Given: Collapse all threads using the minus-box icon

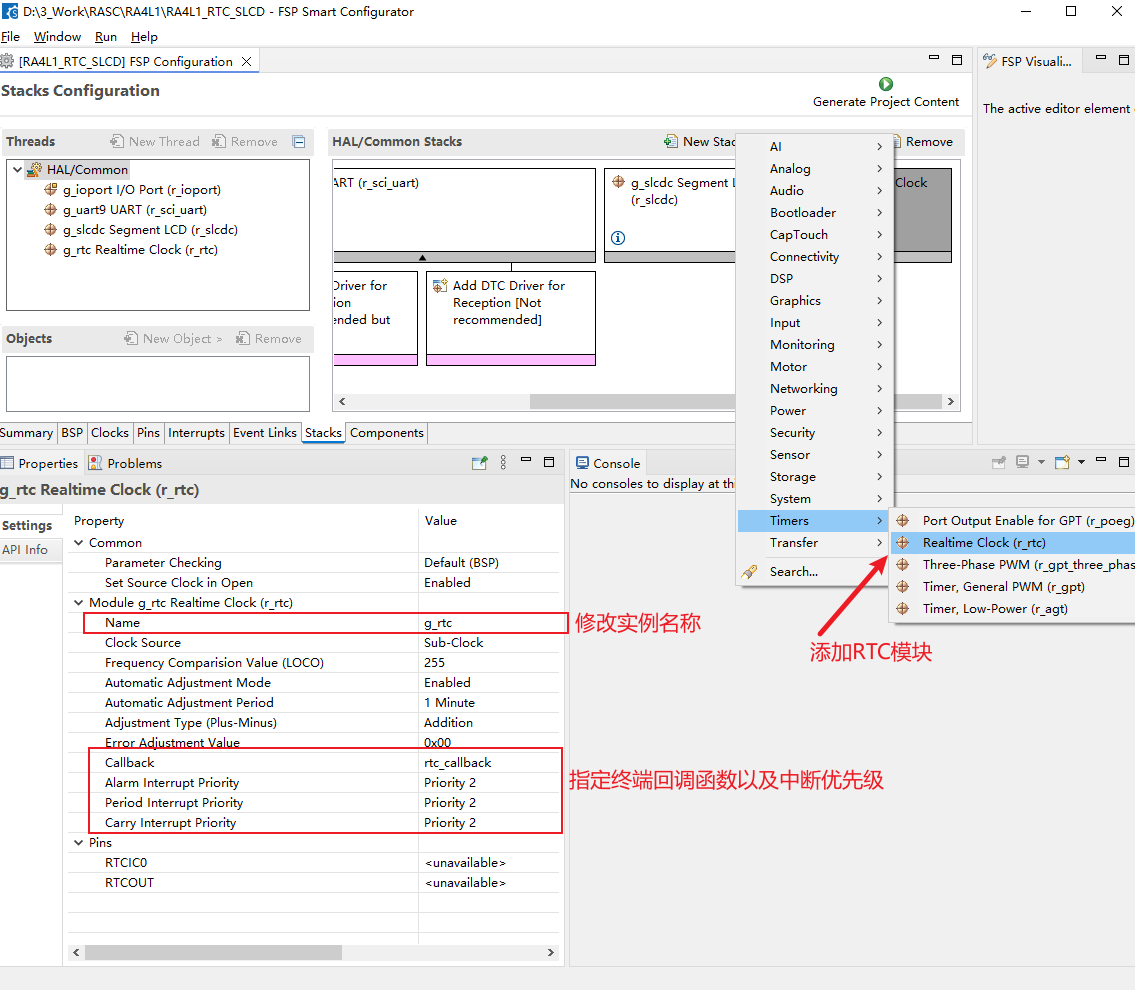Looking at the screenshot, I should coord(299,142).
